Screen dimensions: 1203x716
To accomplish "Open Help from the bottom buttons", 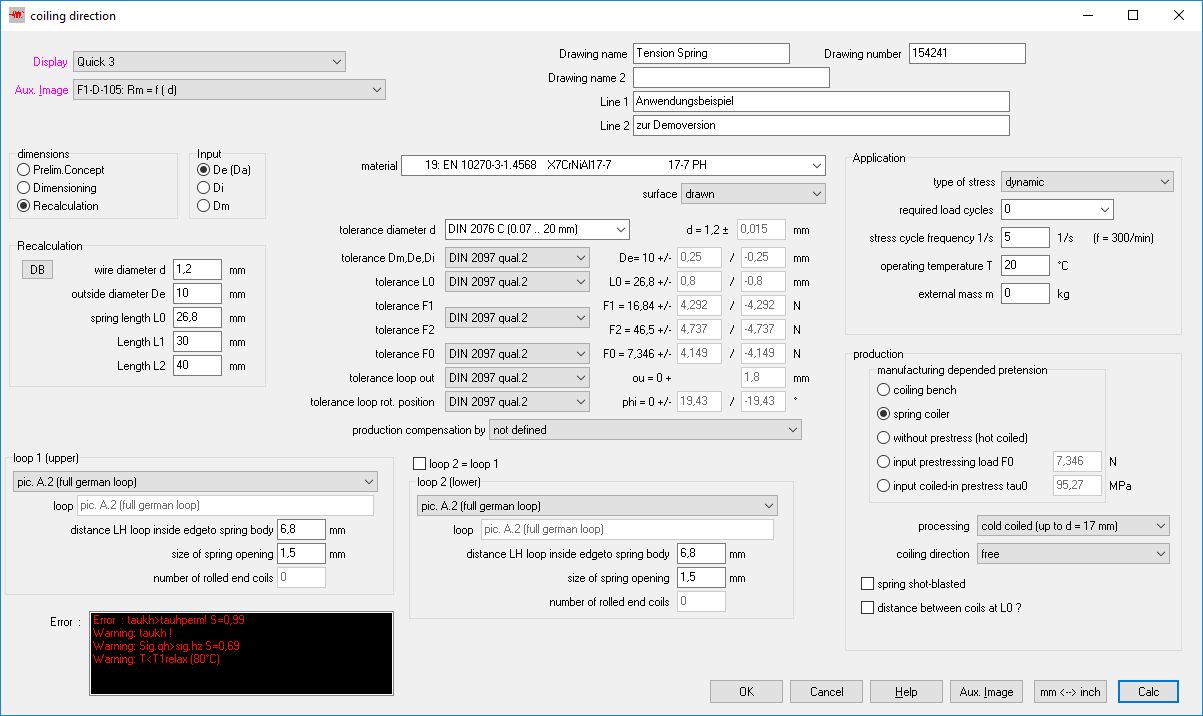I will (906, 692).
